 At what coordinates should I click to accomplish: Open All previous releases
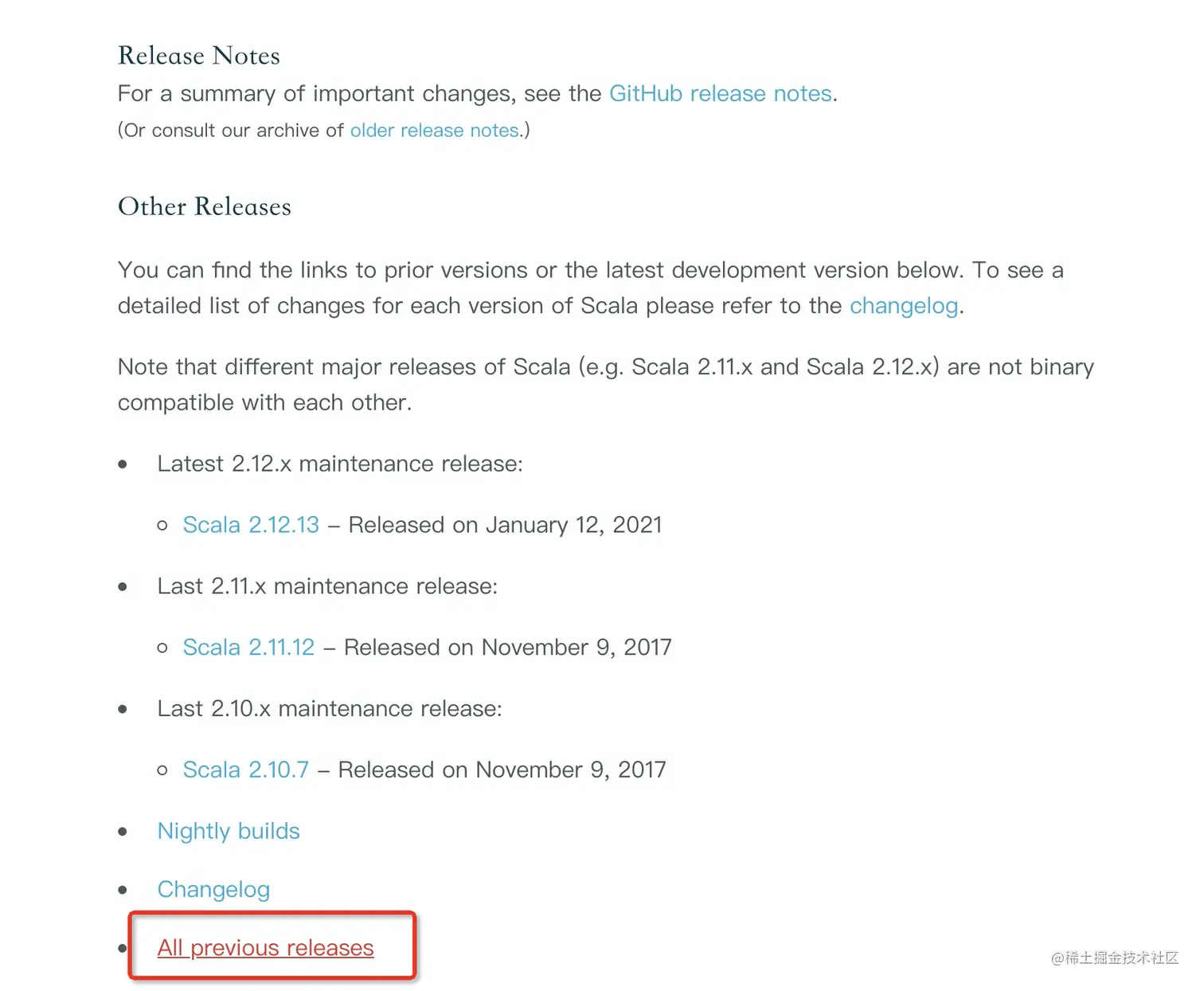coord(265,947)
